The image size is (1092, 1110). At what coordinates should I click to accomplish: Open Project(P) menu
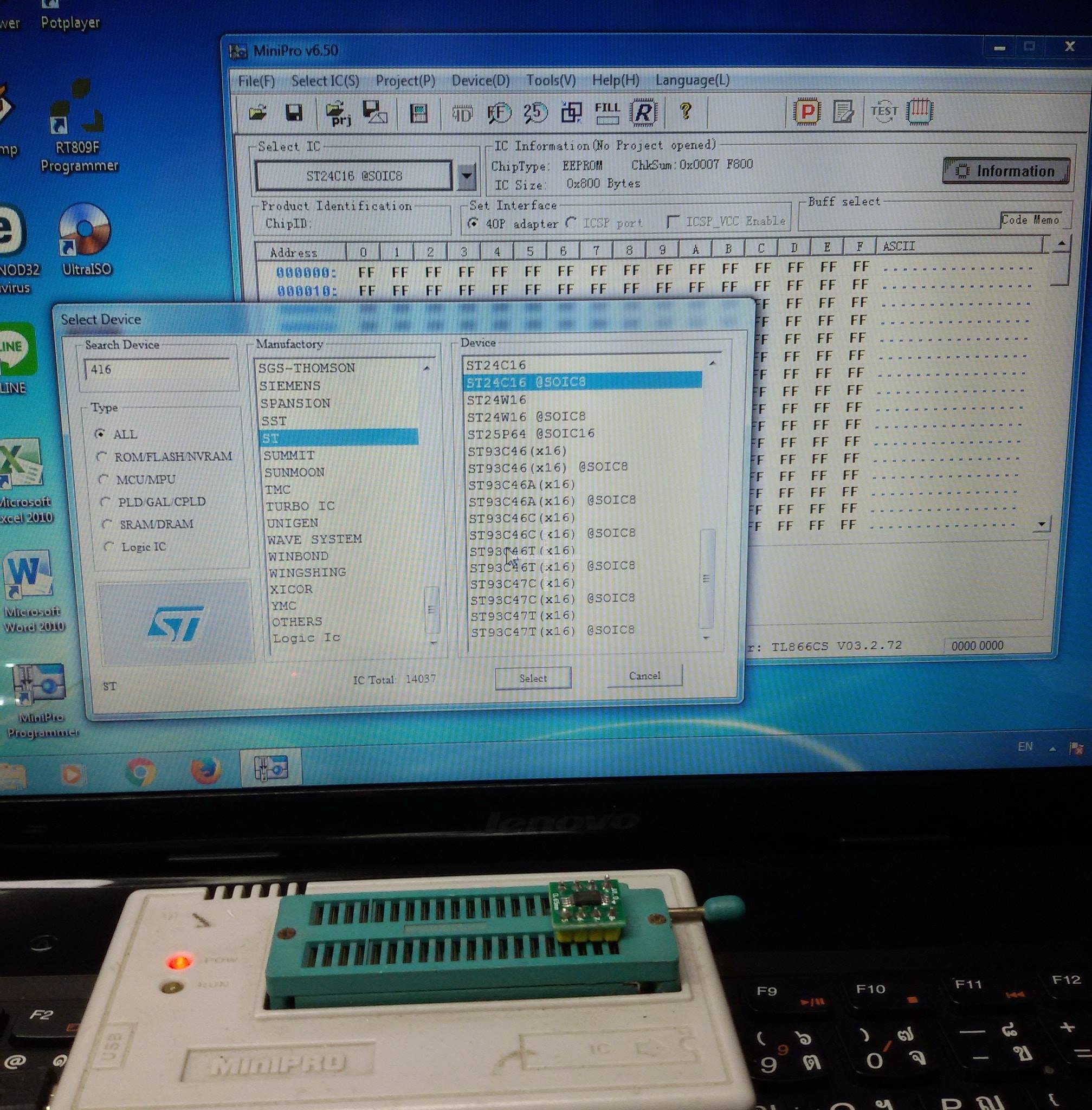coord(405,80)
